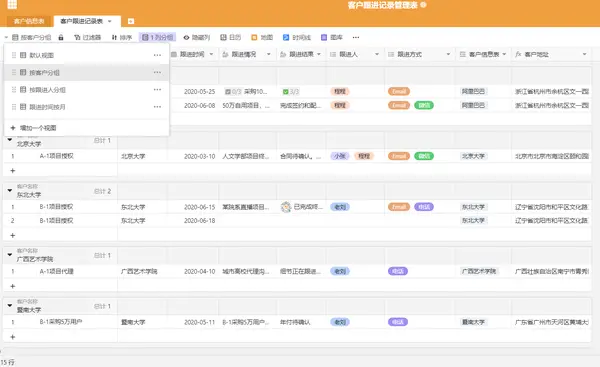Screen dimensions: 600x367
Task: Open the 客户信息表 column dropdown arrow
Action: coord(504,54)
